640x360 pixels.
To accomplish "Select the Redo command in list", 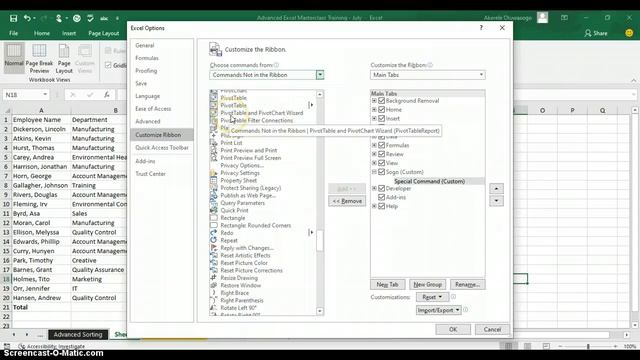I will click(227, 233).
